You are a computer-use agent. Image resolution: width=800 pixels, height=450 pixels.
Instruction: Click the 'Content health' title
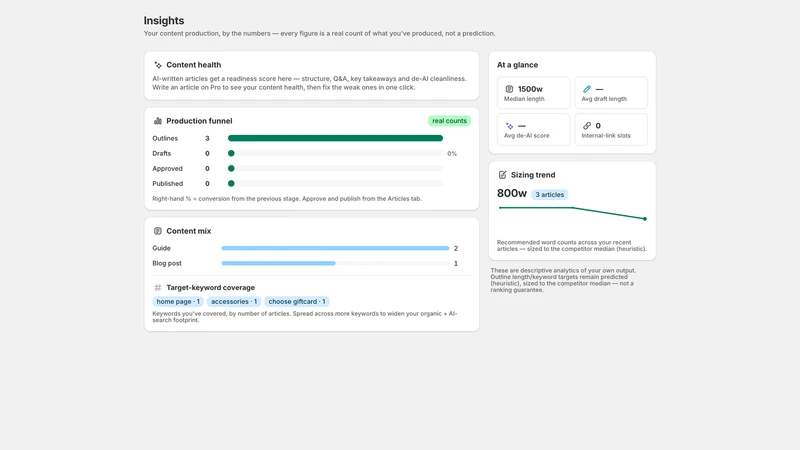click(193, 65)
